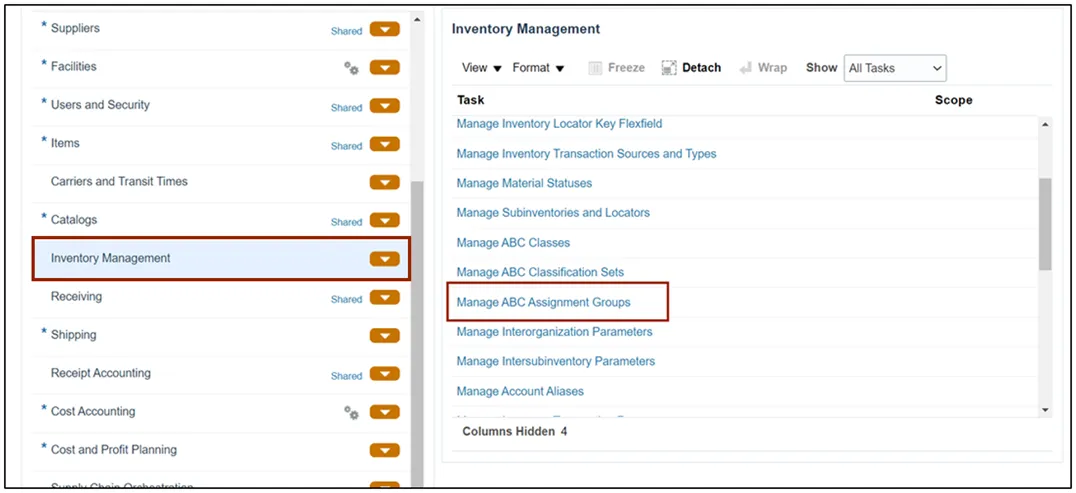1076x493 pixels.
Task: Select the Carriers and Transit Times row
Action: tap(119, 182)
